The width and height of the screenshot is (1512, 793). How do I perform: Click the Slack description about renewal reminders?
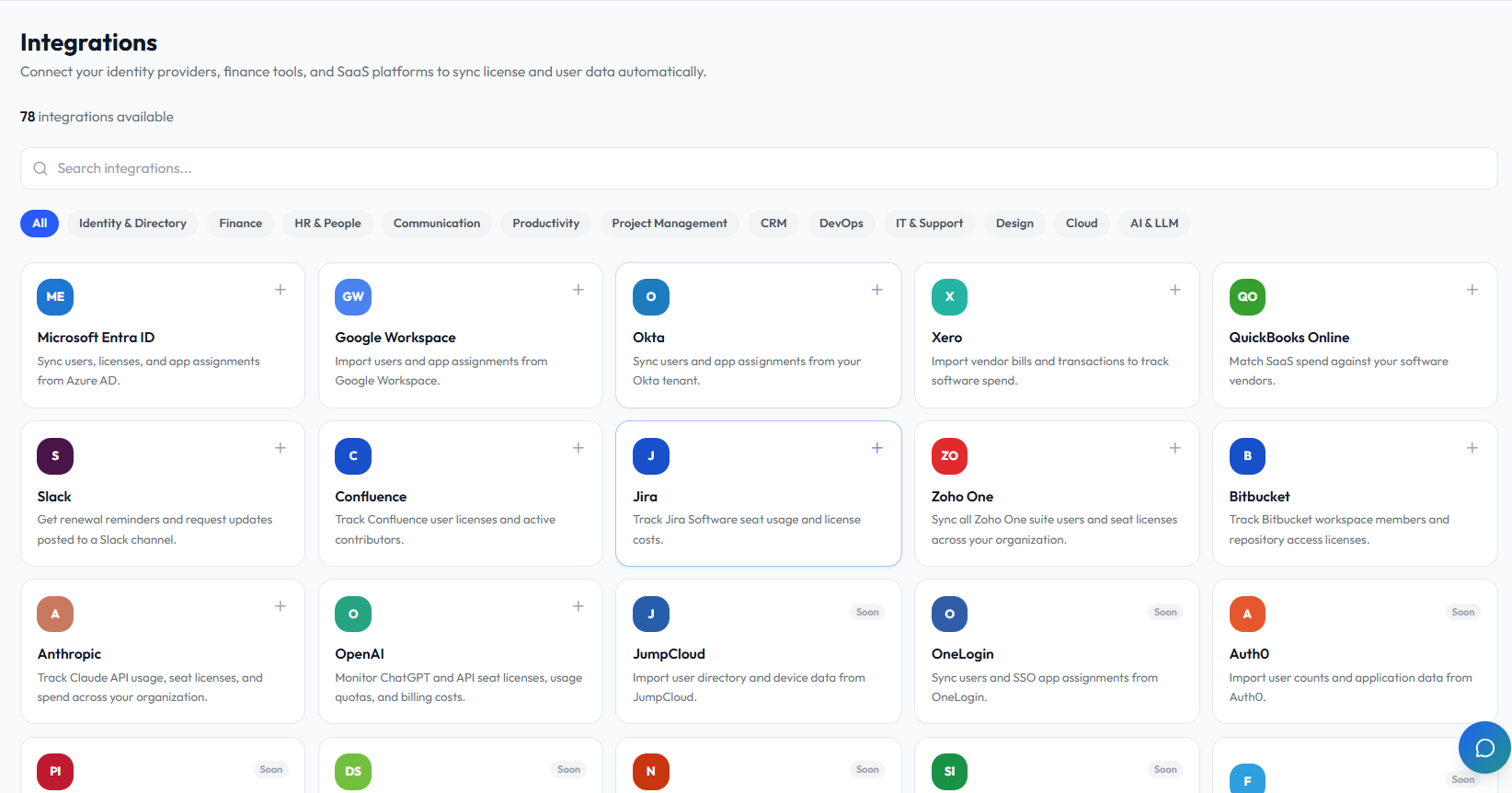pos(155,530)
